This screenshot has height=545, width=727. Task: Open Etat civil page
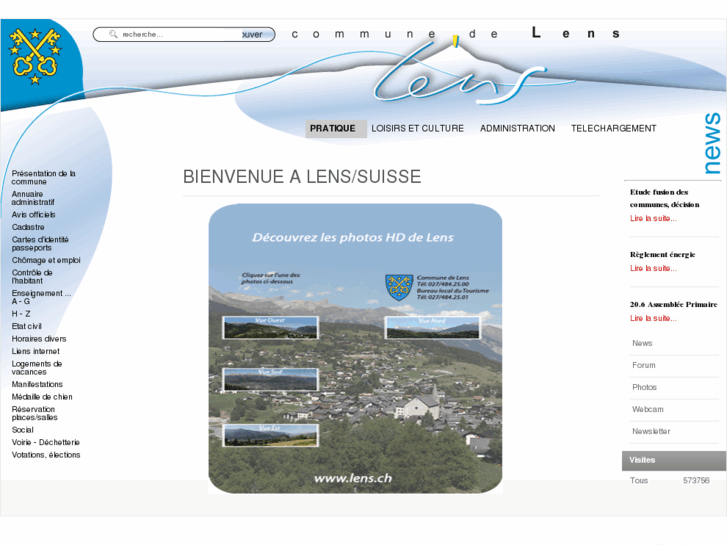tap(26, 327)
